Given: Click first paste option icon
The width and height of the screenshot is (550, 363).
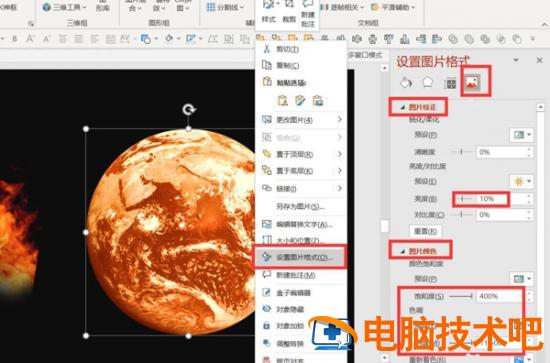Looking at the screenshot, I should point(283,101).
